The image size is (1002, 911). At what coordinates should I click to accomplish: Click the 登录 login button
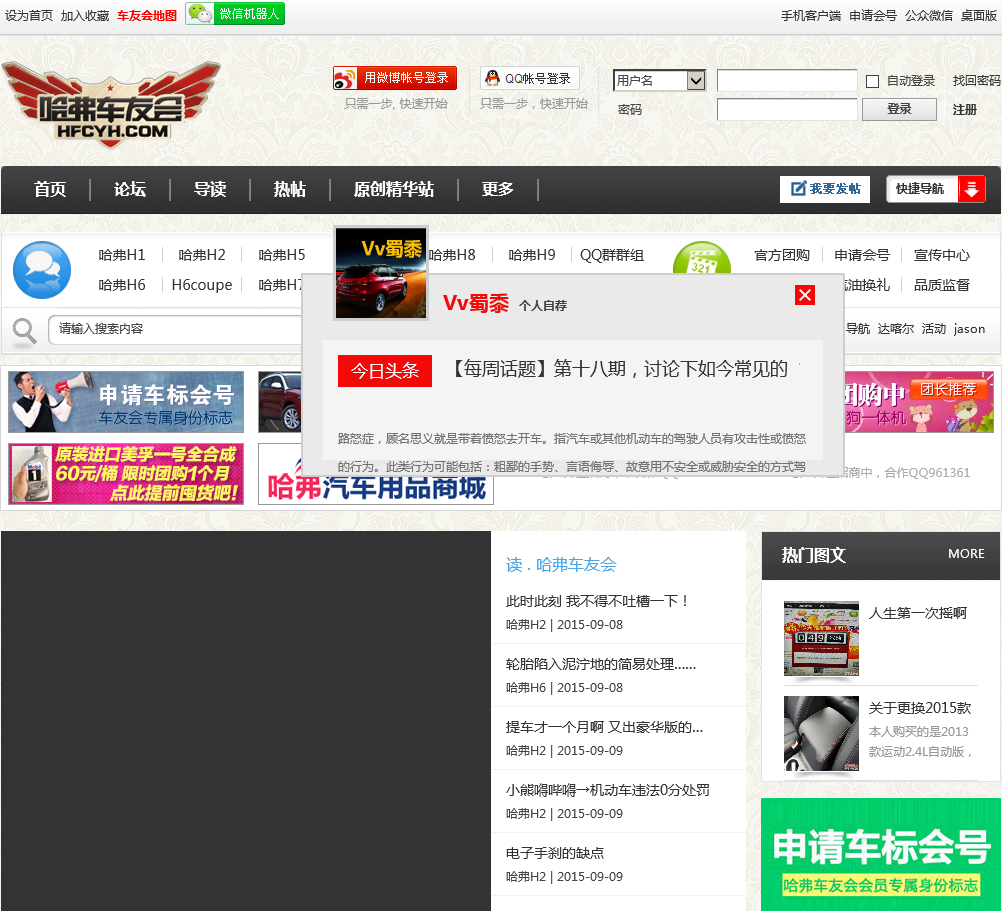(899, 109)
